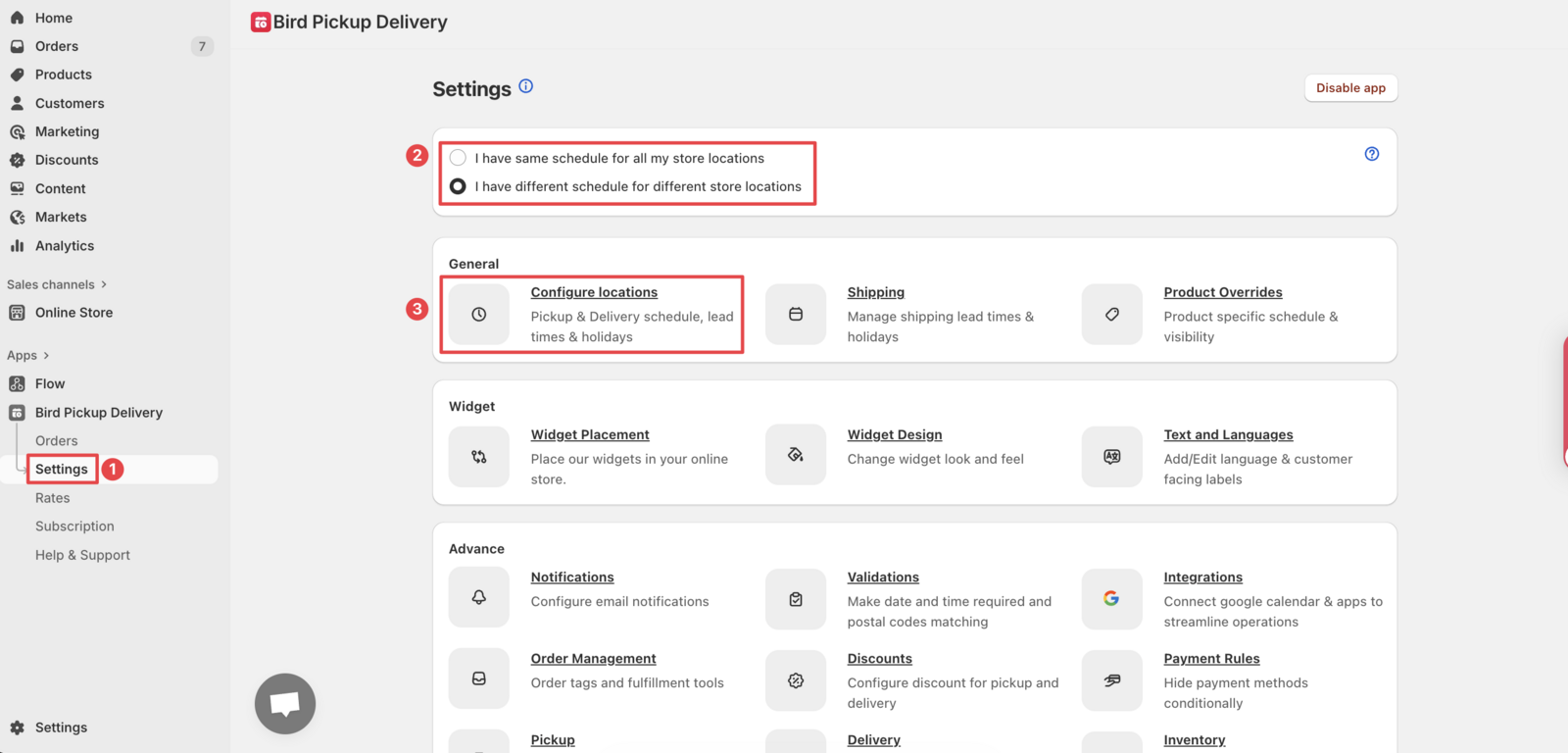The image size is (1568, 753).
Task: Select same schedule for all locations
Action: (x=458, y=158)
